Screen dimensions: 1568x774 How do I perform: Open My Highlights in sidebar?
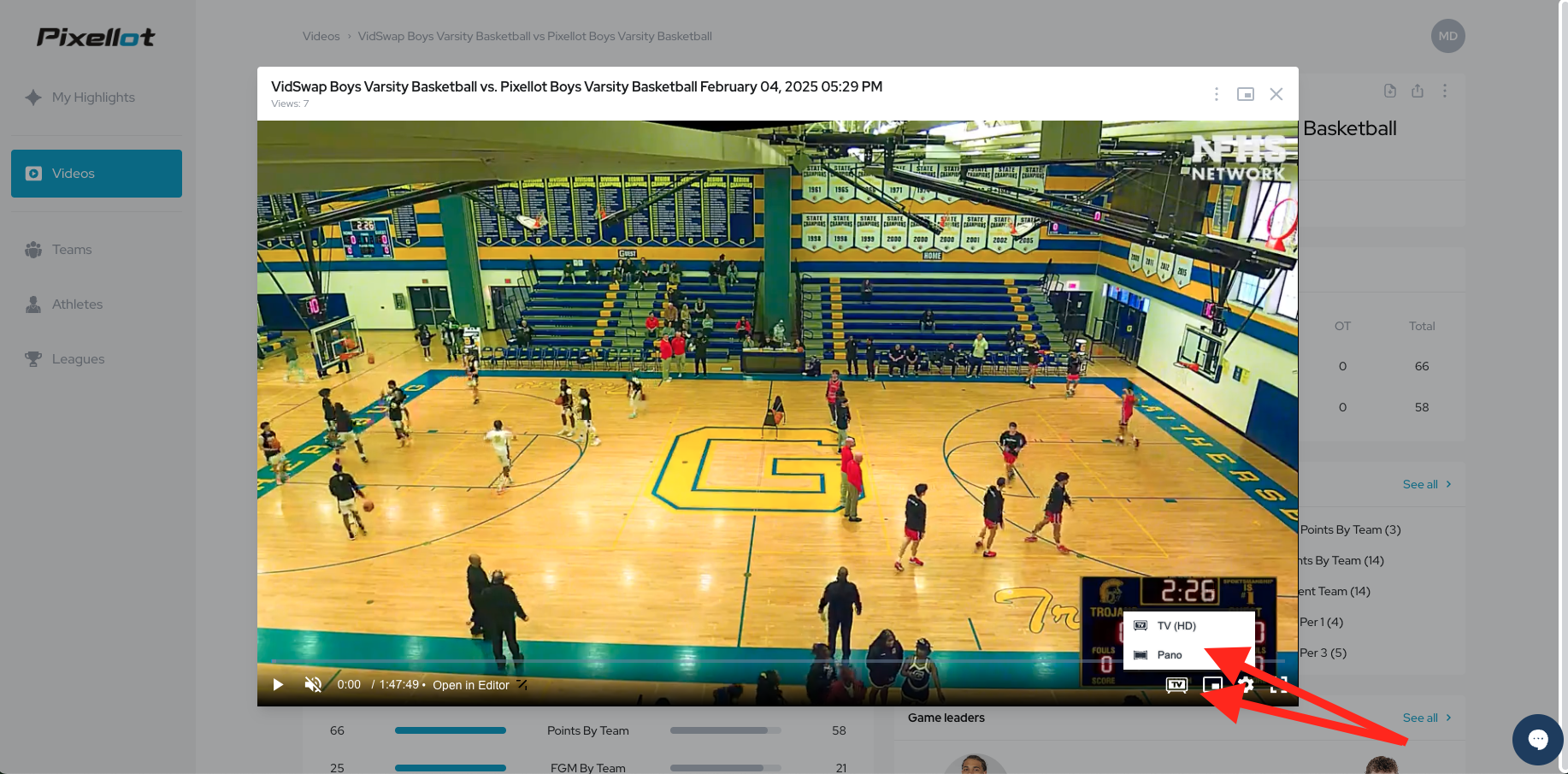coord(97,97)
